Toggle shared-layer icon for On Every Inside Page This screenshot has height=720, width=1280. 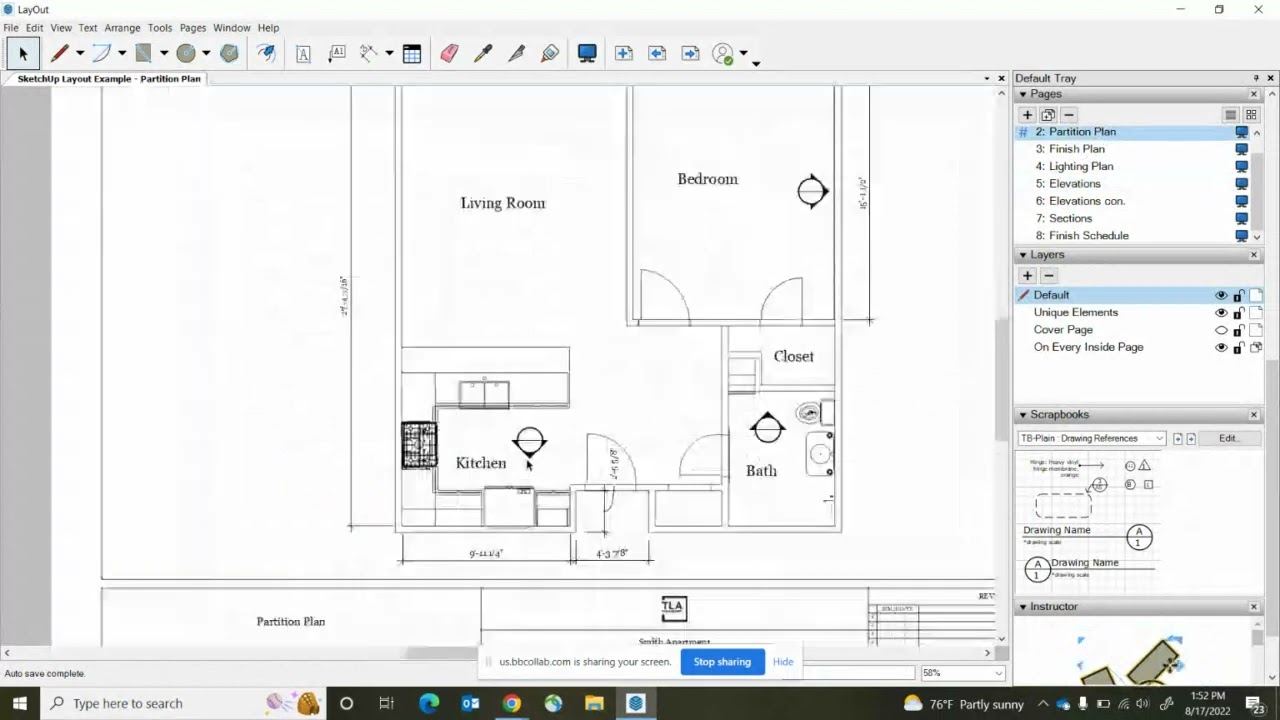tap(1256, 348)
